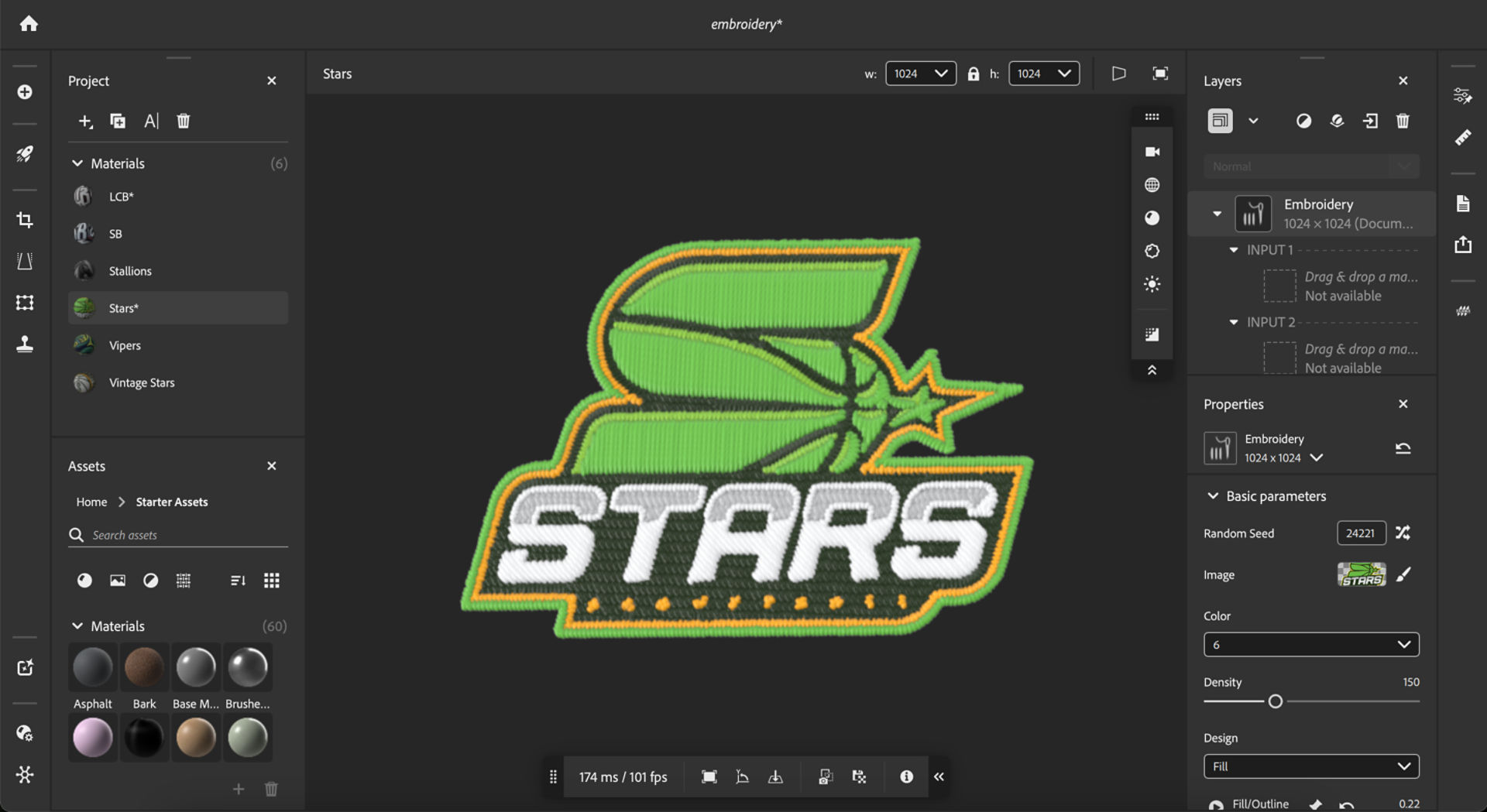Toggle the half-circle filter icon in Assets
The height and width of the screenshot is (812, 1487).
(x=151, y=581)
